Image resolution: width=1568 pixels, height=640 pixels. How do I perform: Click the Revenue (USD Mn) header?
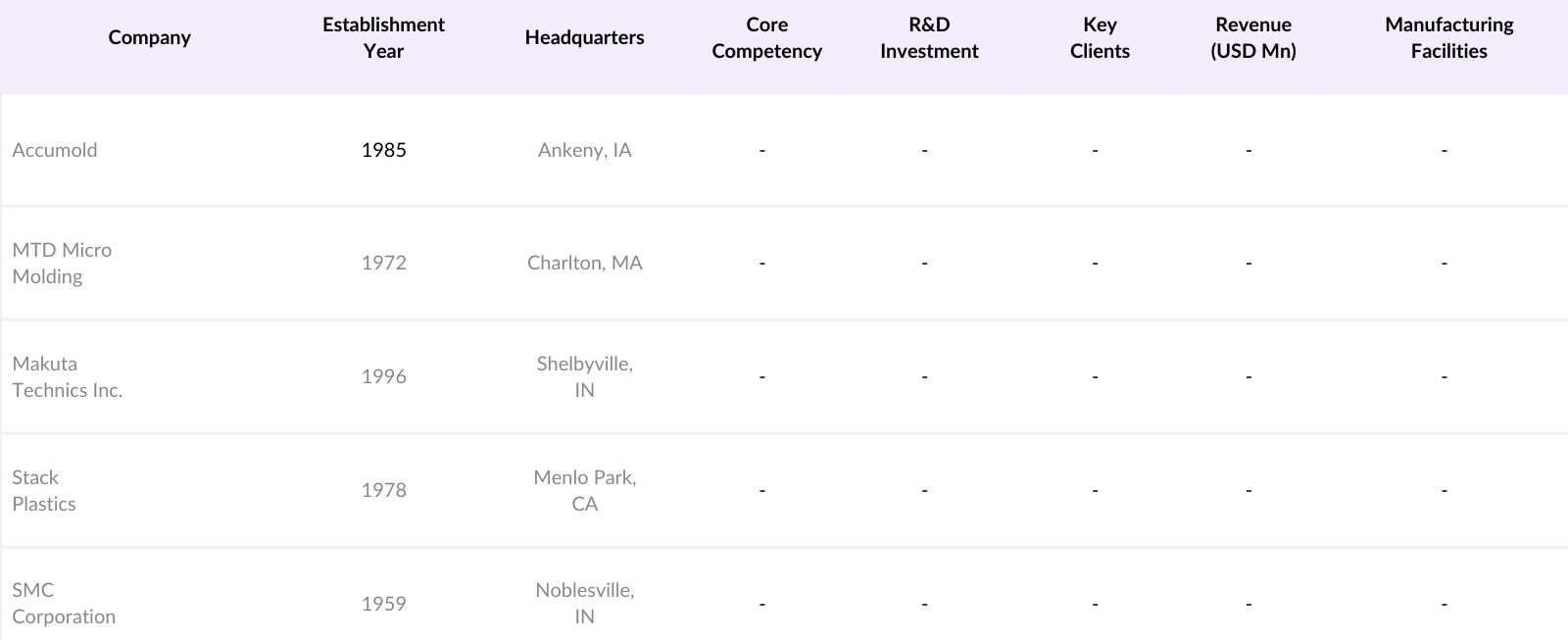point(1252,37)
